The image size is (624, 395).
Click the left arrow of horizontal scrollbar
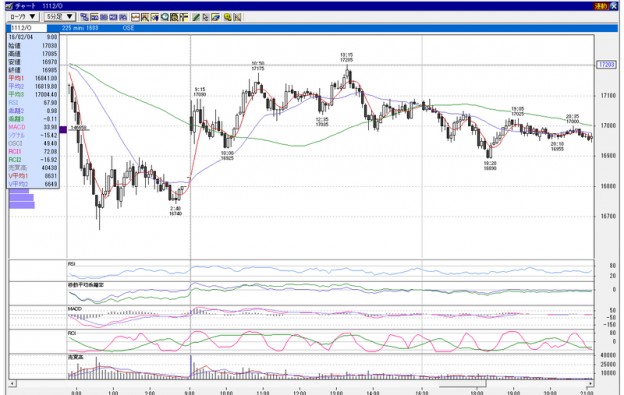pyautogui.click(x=12, y=383)
